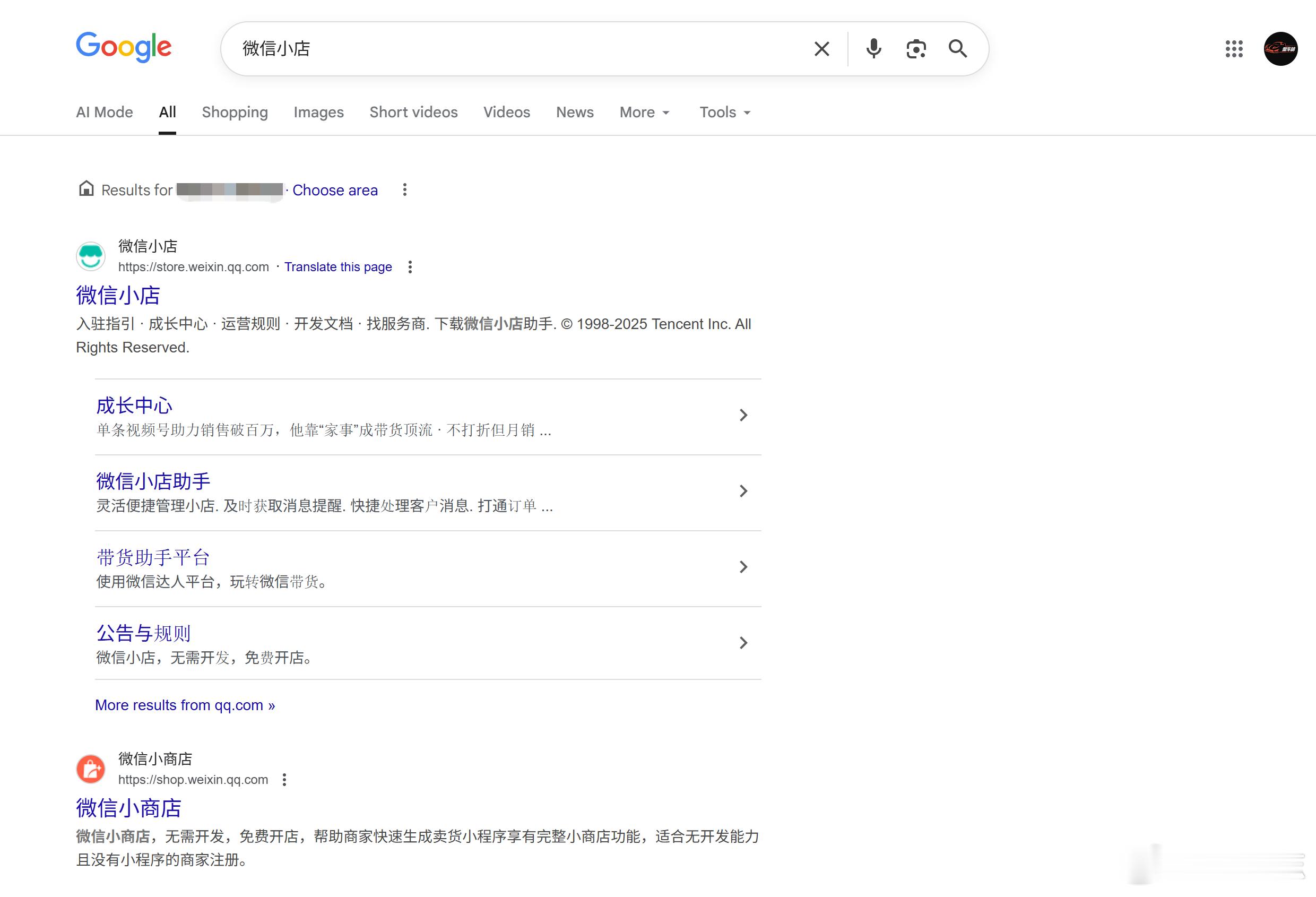Switch to the Images tab
Screen dimensions: 1316x897
[x=318, y=112]
